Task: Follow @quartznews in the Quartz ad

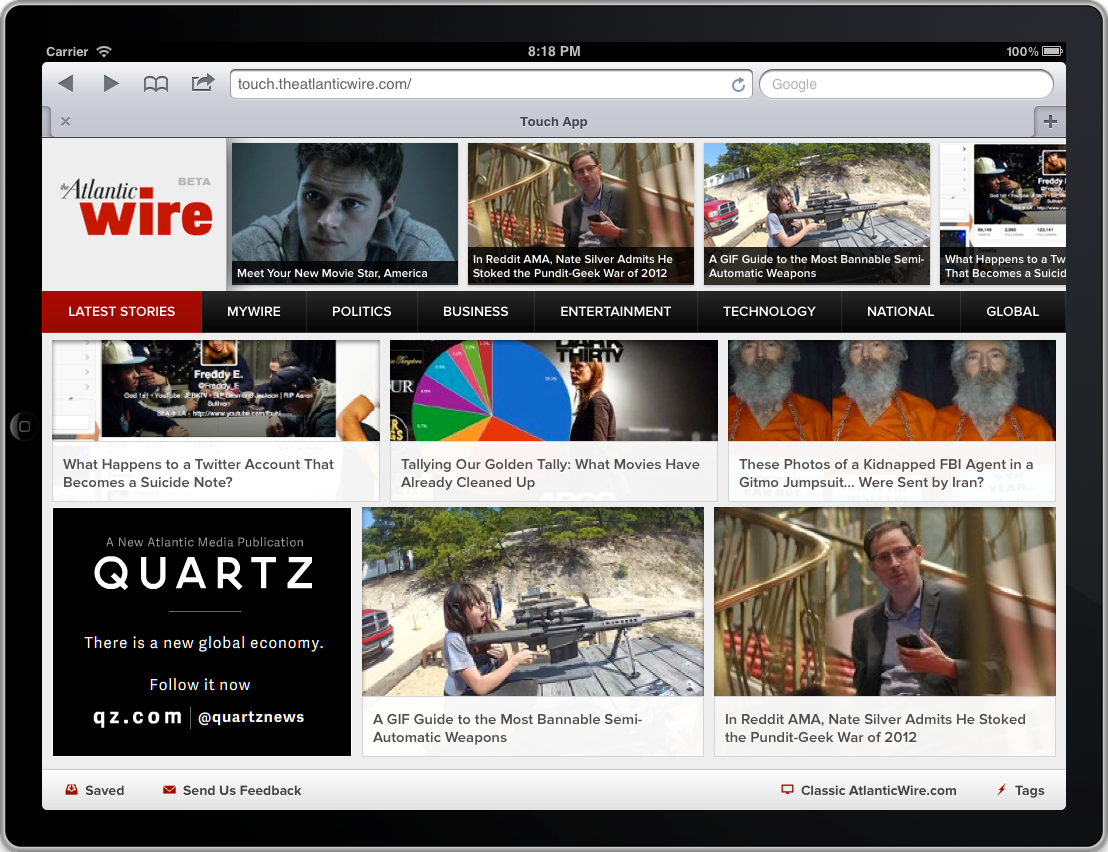Action: pyautogui.click(x=251, y=717)
